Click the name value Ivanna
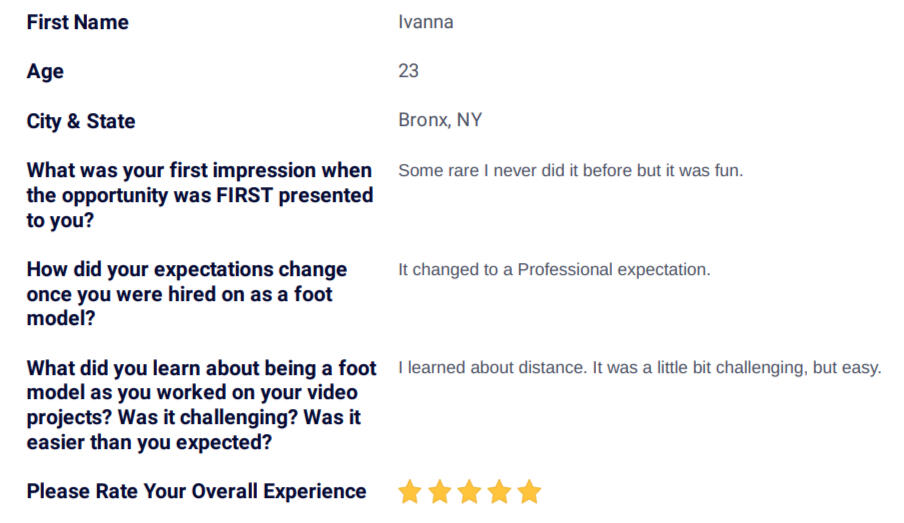 point(425,22)
